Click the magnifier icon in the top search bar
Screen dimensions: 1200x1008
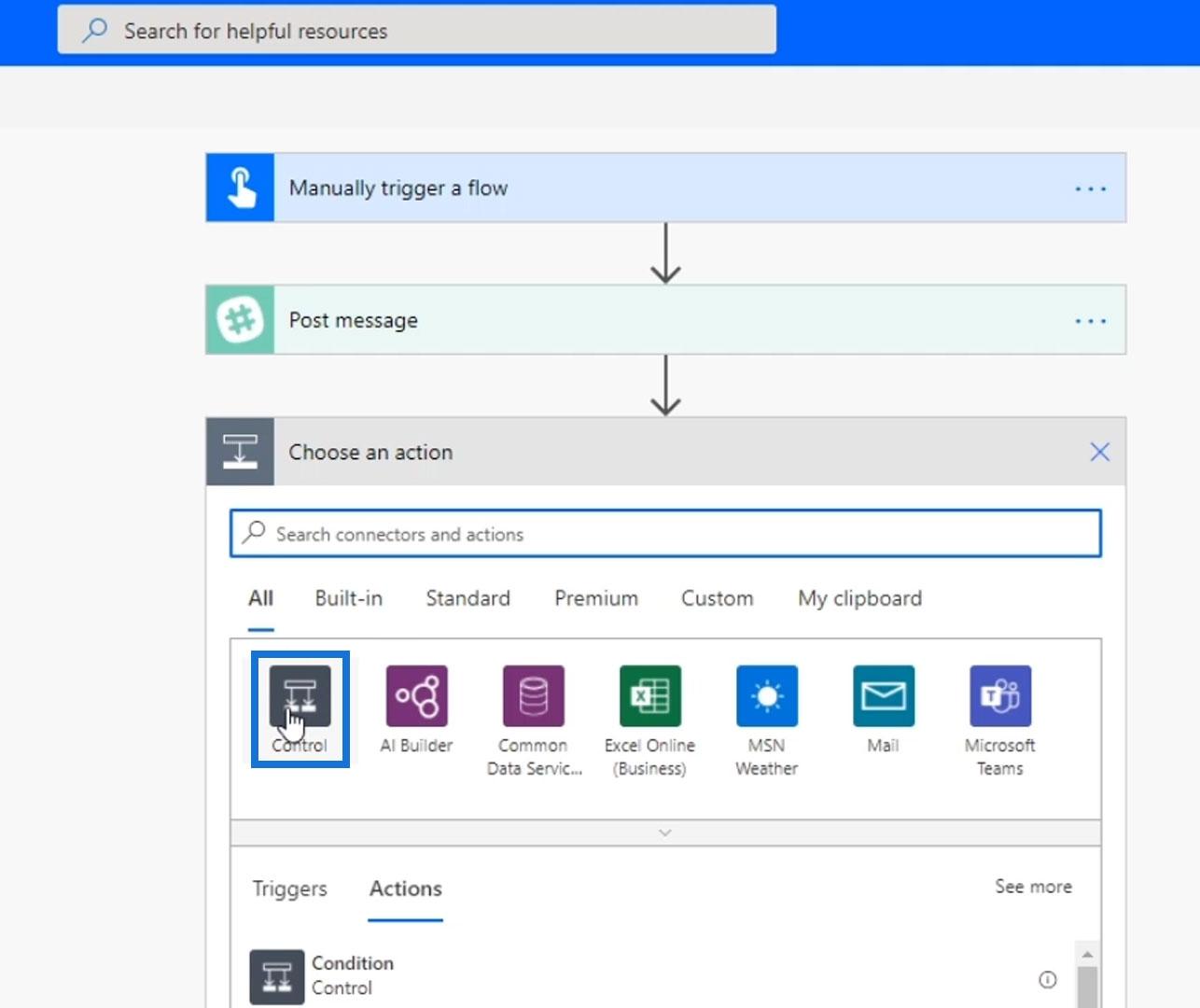point(94,31)
